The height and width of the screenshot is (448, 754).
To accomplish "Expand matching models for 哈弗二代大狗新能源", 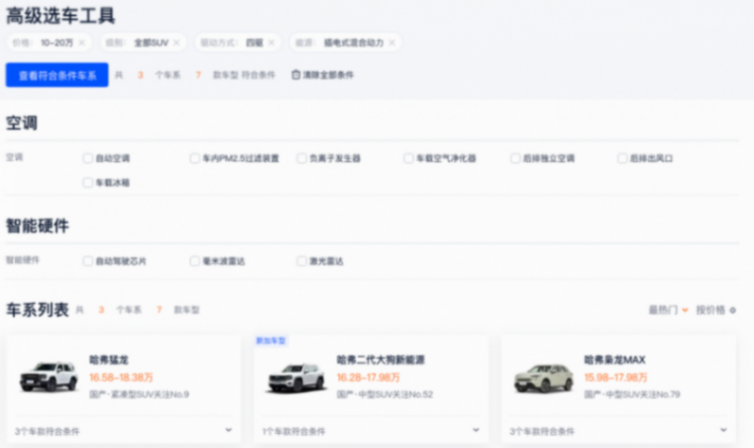I will point(477,430).
